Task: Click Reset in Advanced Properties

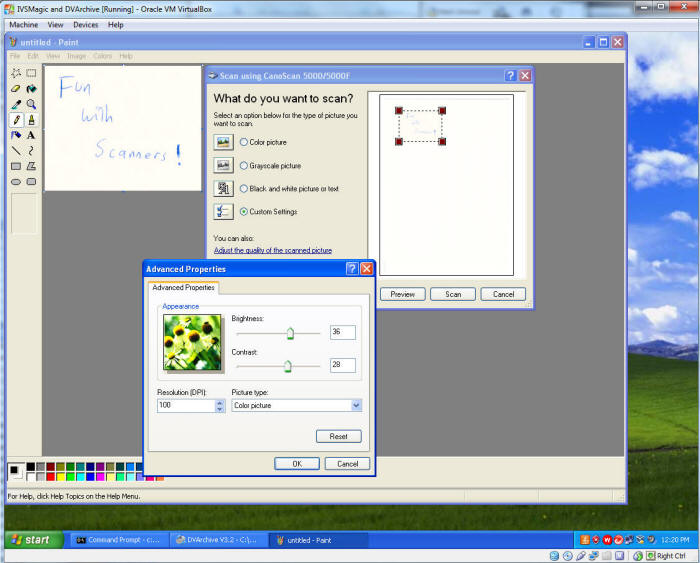Action: click(339, 437)
